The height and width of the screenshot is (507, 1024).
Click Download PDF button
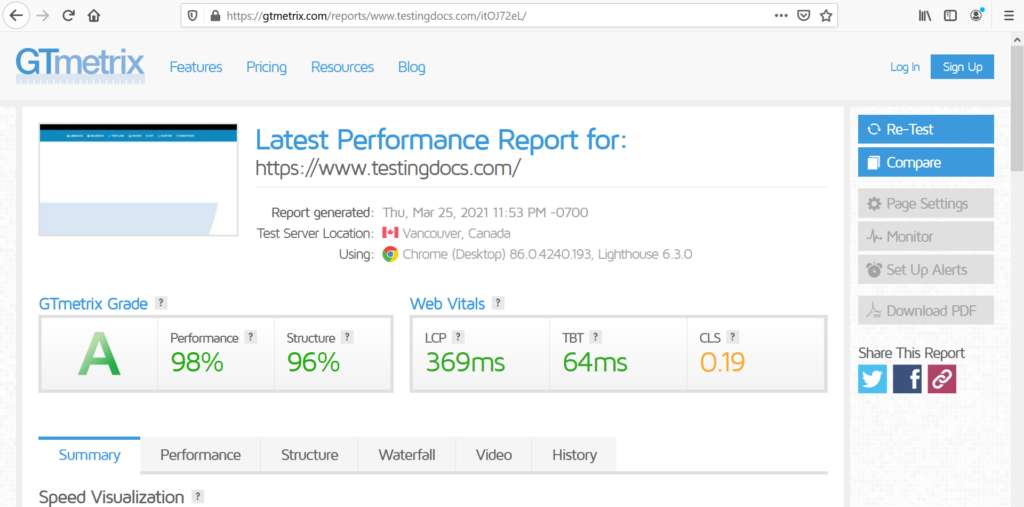point(926,310)
